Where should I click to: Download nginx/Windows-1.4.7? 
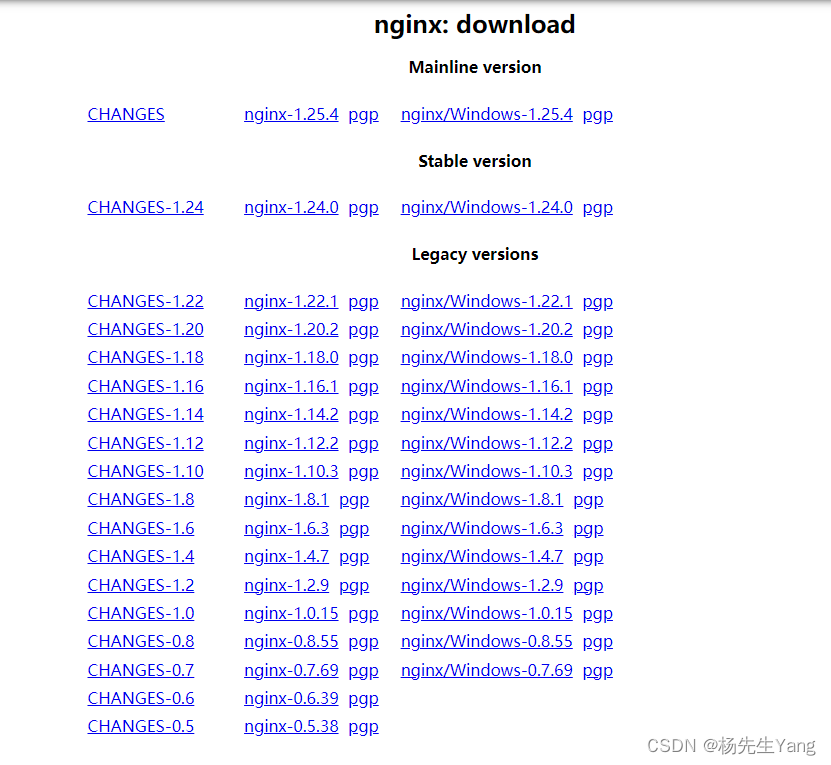click(x=482, y=557)
